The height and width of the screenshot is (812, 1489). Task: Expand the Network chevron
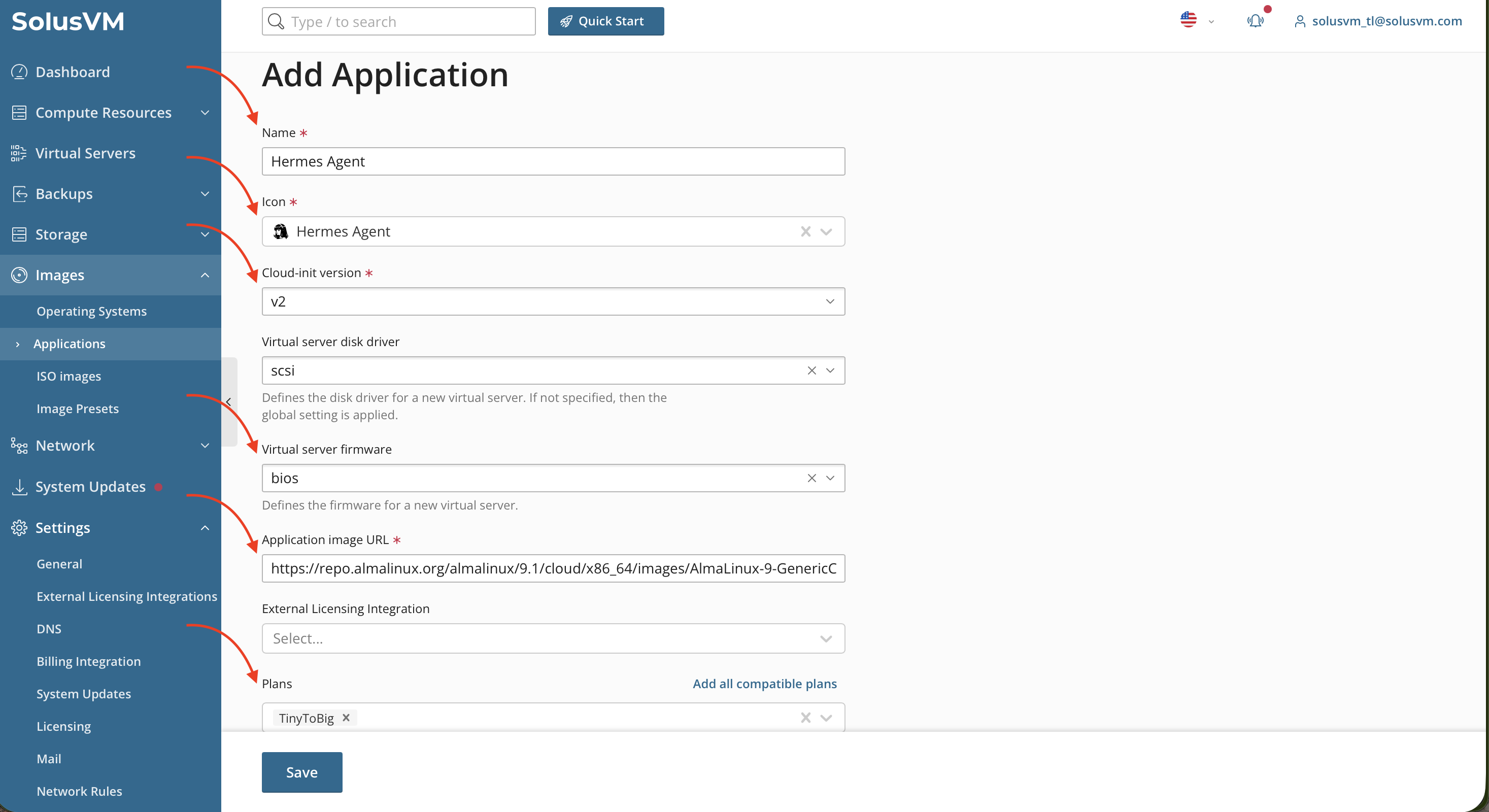205,446
